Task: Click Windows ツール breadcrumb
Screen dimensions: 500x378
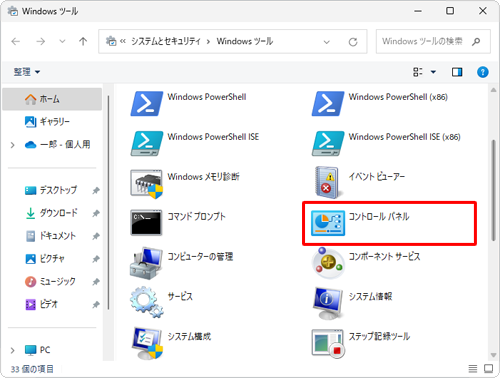Action: click(245, 41)
